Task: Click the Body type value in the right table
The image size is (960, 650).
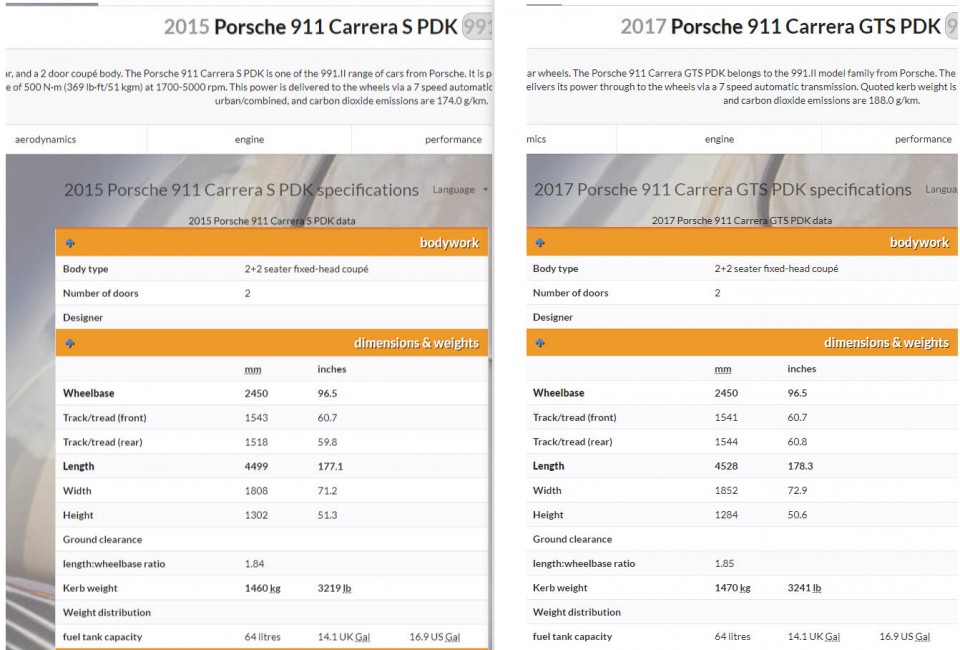Action: click(776, 268)
